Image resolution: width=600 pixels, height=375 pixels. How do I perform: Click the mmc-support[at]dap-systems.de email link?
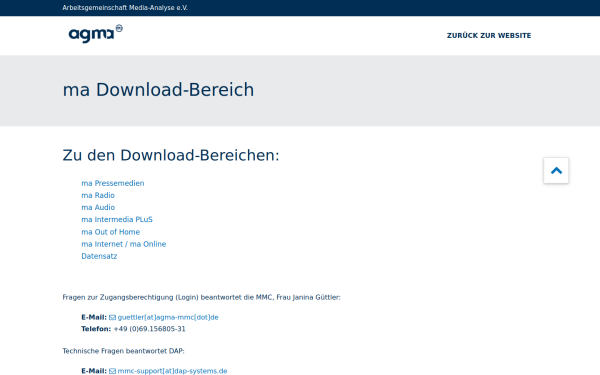coord(172,371)
